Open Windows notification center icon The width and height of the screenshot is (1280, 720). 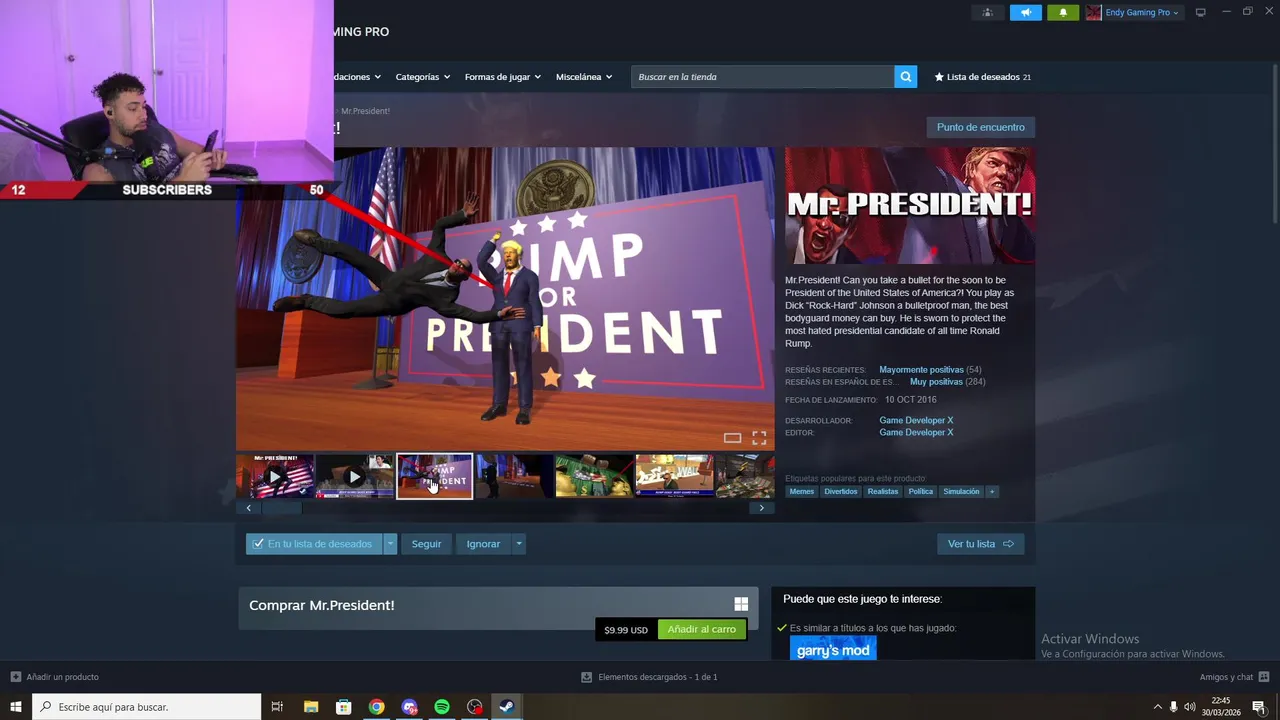pyautogui.click(x=1259, y=707)
